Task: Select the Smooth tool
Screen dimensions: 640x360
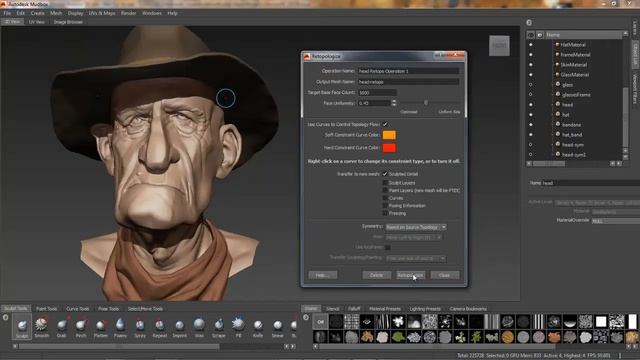Action: pos(41,327)
